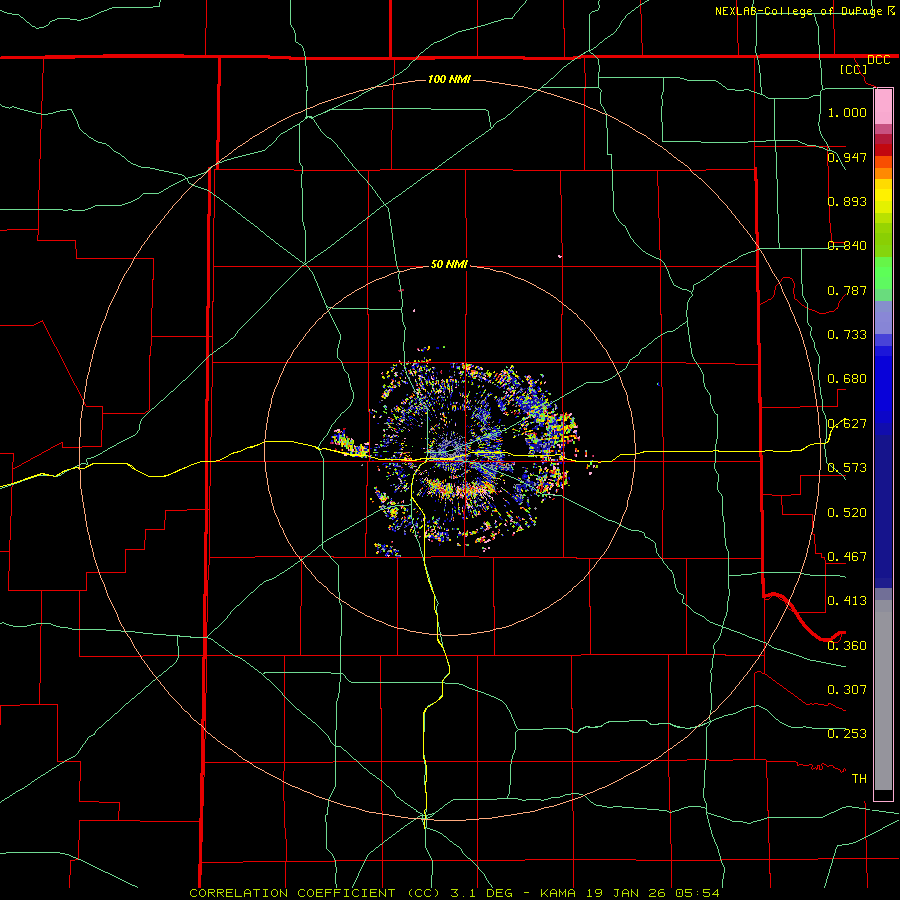The height and width of the screenshot is (900, 900).
Task: Pick the red segment of the color bar
Action: [883, 149]
